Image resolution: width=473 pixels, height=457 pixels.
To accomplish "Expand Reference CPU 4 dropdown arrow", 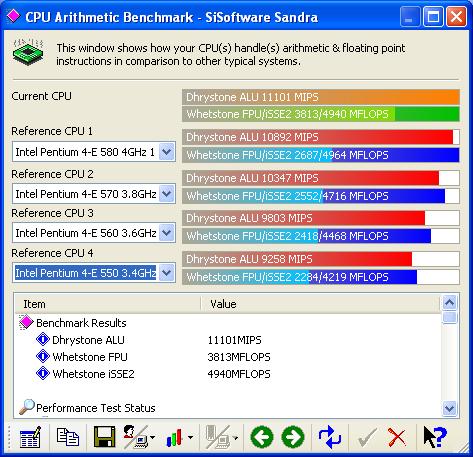I will tap(167, 273).
